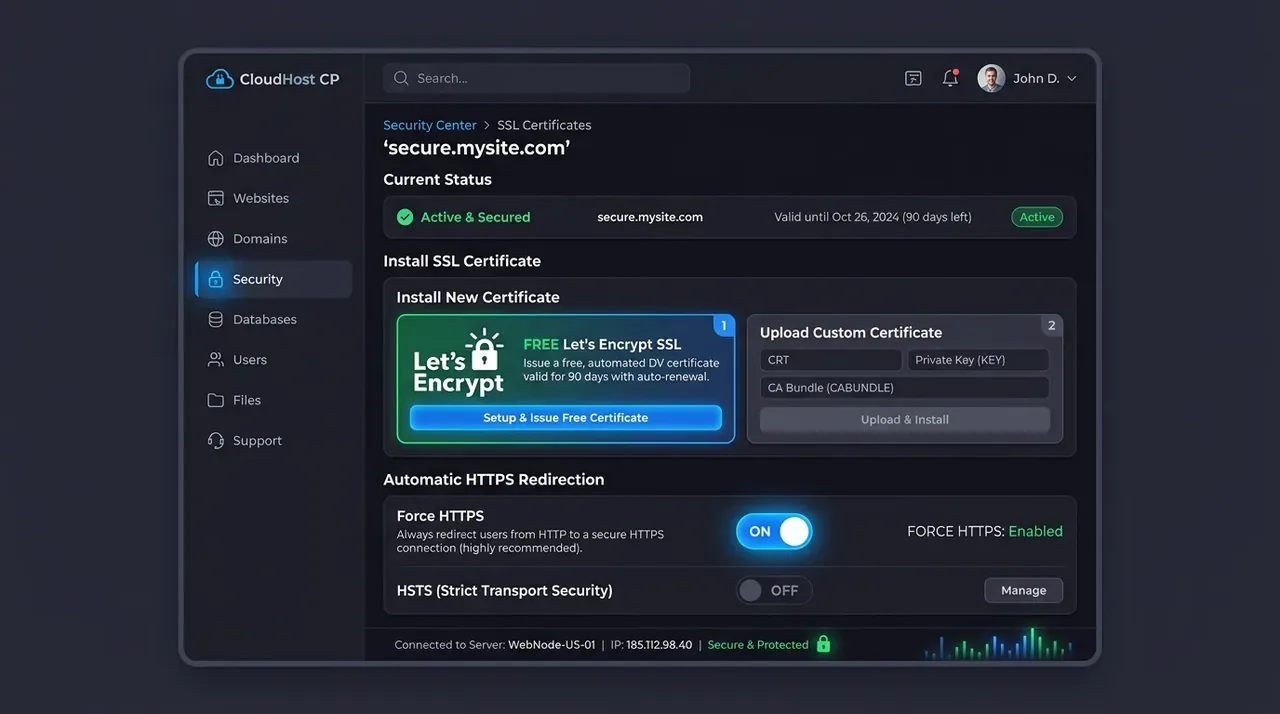The height and width of the screenshot is (714, 1280).
Task: Follow the Security Center breadcrumb link
Action: [430, 125]
